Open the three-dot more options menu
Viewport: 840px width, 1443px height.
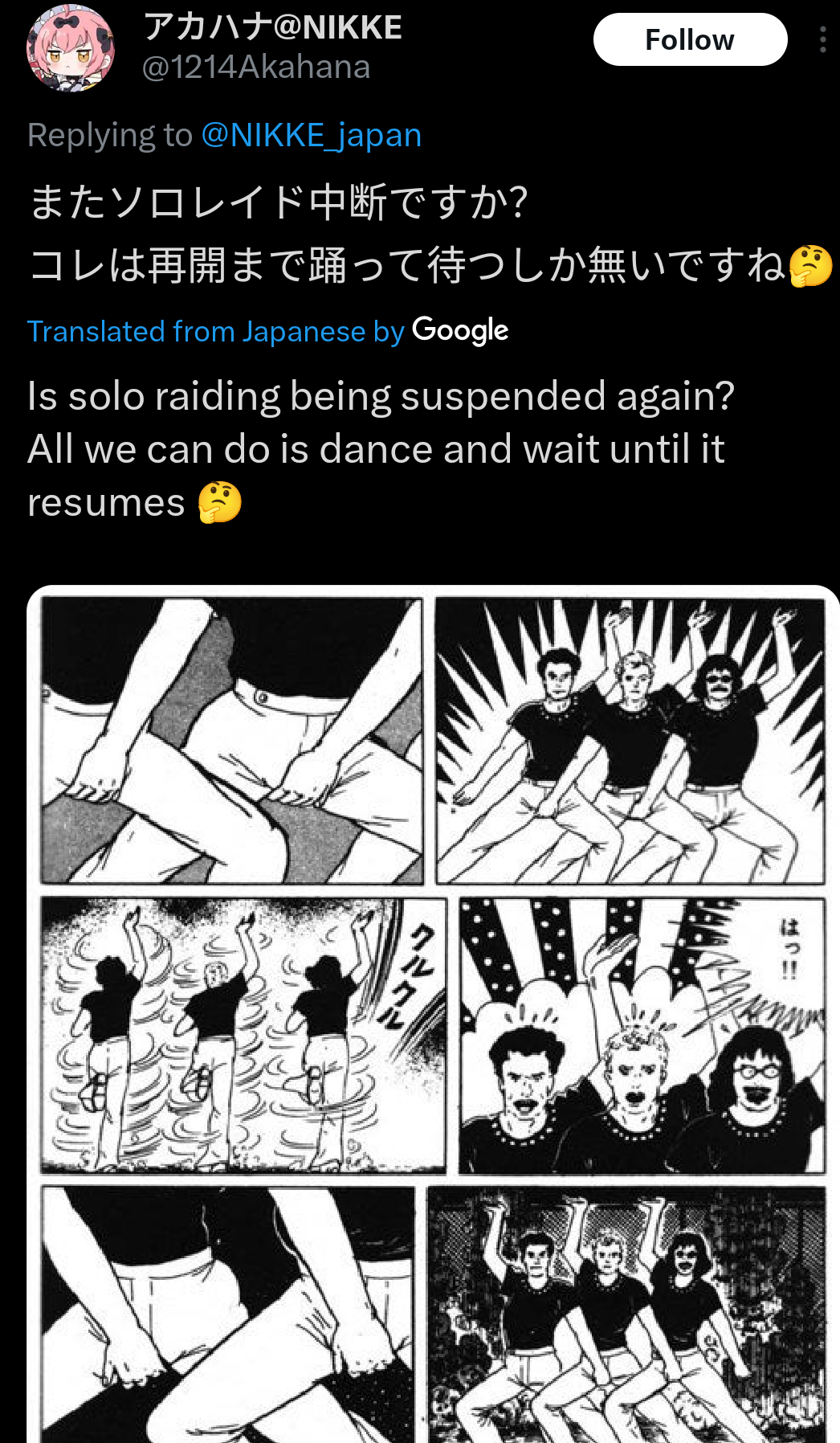823,39
